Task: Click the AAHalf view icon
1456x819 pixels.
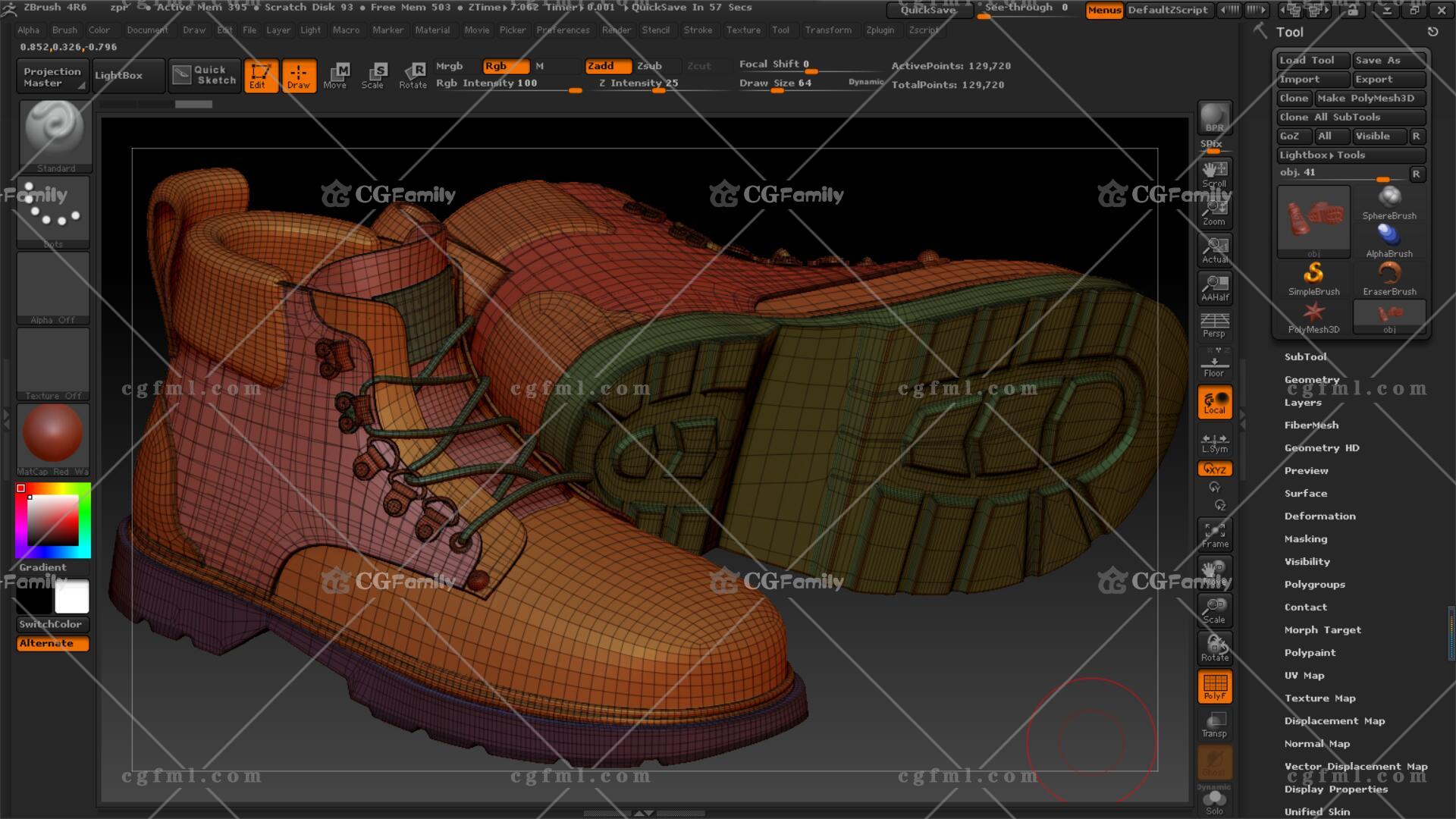Action: tap(1214, 288)
